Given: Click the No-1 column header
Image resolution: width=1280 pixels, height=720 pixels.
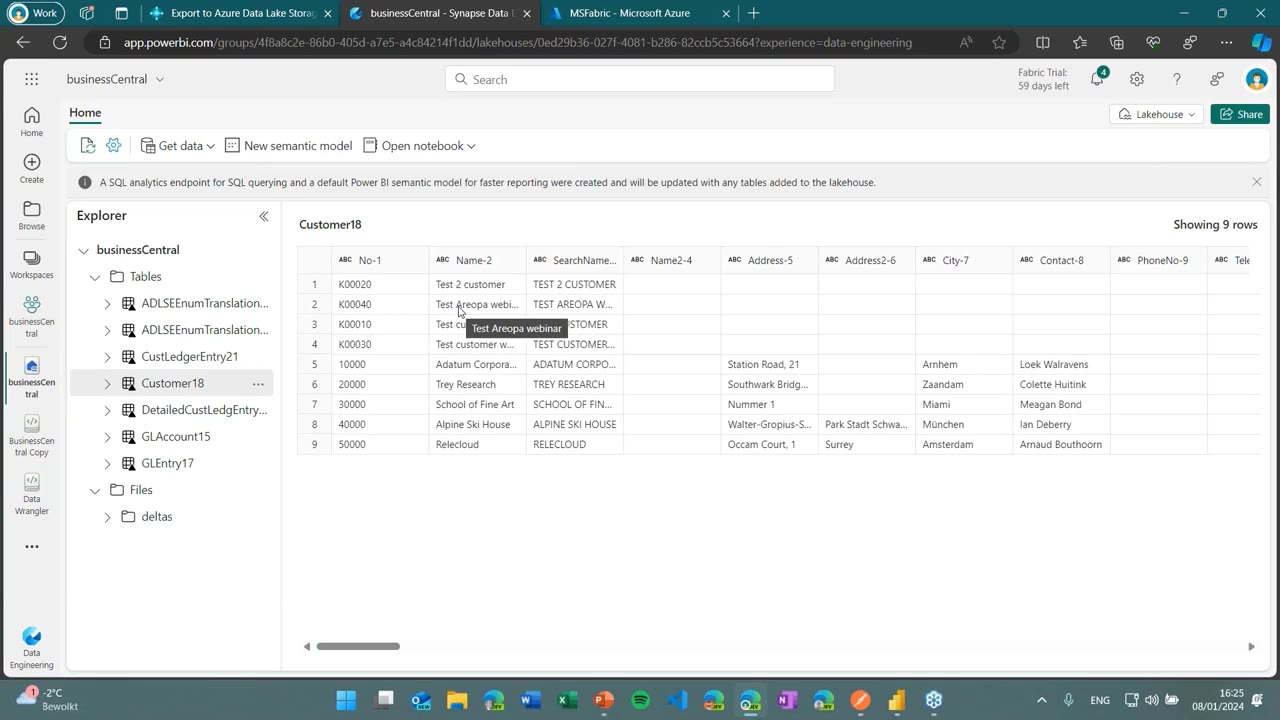Looking at the screenshot, I should point(380,260).
